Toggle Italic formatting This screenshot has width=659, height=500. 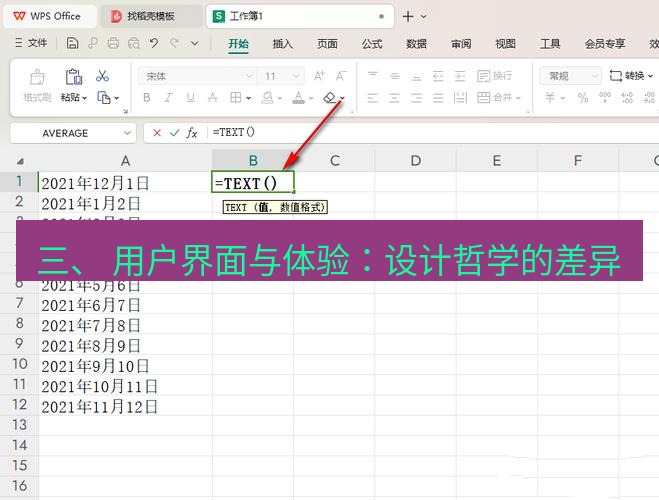pyautogui.click(x=168, y=97)
